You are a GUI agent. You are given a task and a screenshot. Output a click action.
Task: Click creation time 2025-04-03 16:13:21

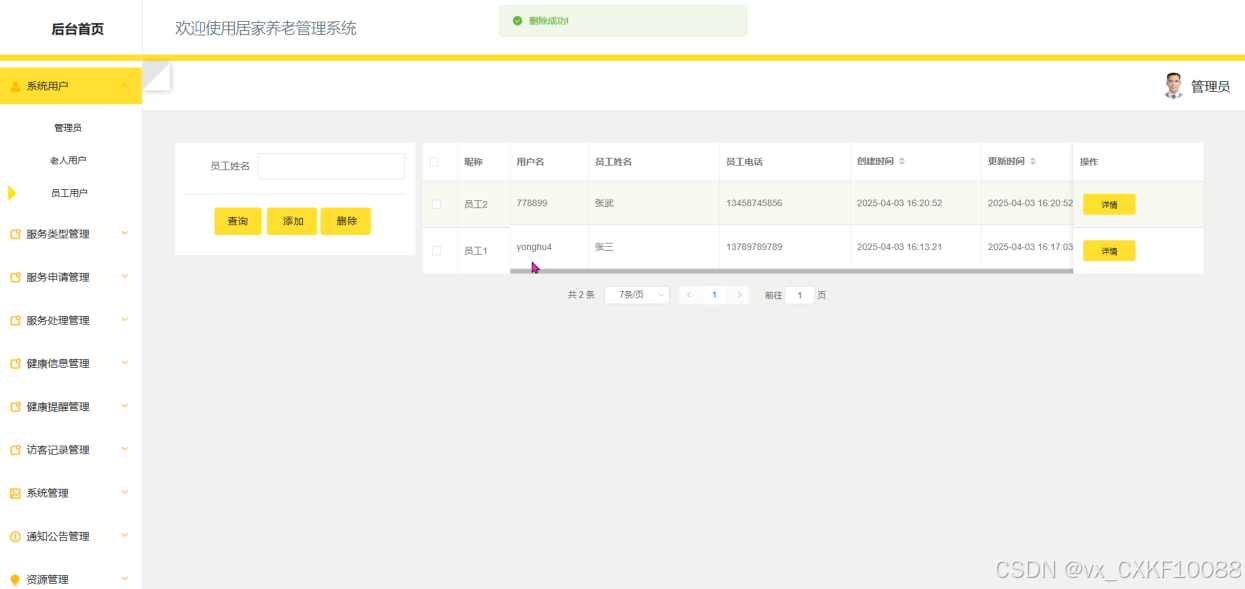900,246
